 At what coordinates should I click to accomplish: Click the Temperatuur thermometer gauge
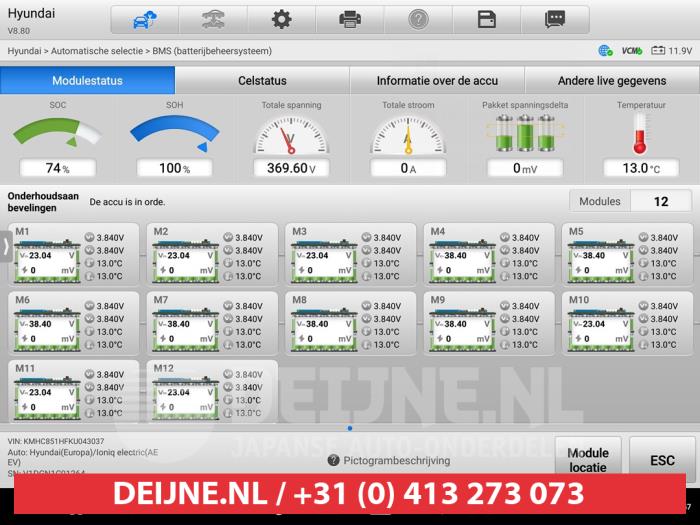(641, 140)
